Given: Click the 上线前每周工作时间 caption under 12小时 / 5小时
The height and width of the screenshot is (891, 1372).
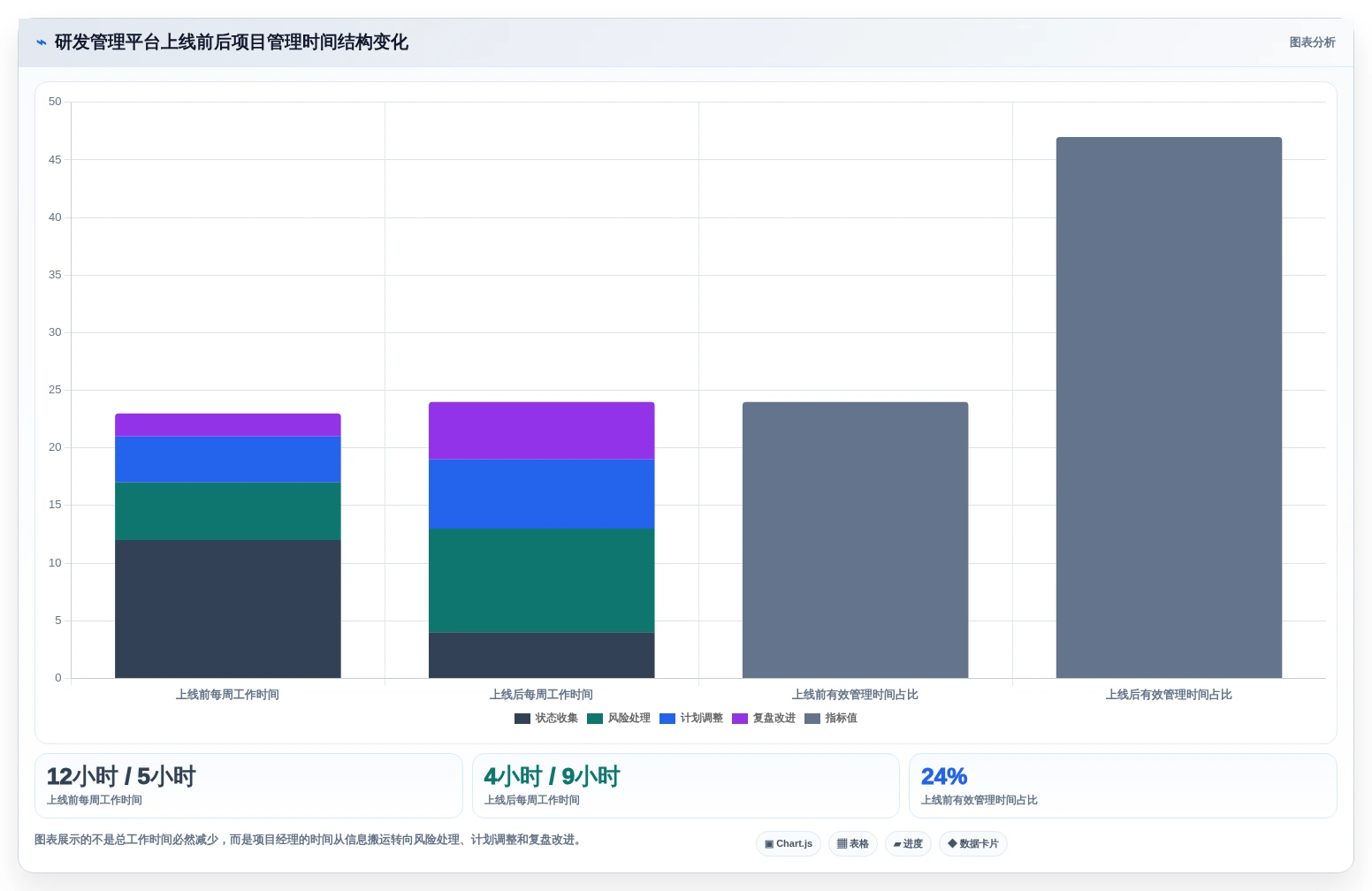Looking at the screenshot, I should (x=95, y=800).
